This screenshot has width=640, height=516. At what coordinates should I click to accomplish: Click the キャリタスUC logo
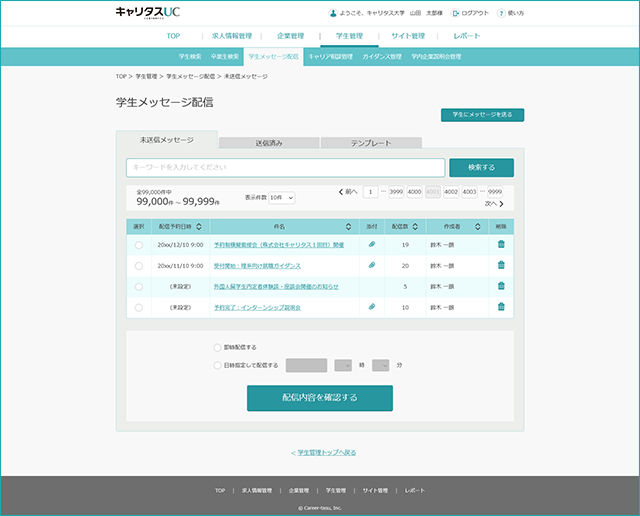[147, 12]
